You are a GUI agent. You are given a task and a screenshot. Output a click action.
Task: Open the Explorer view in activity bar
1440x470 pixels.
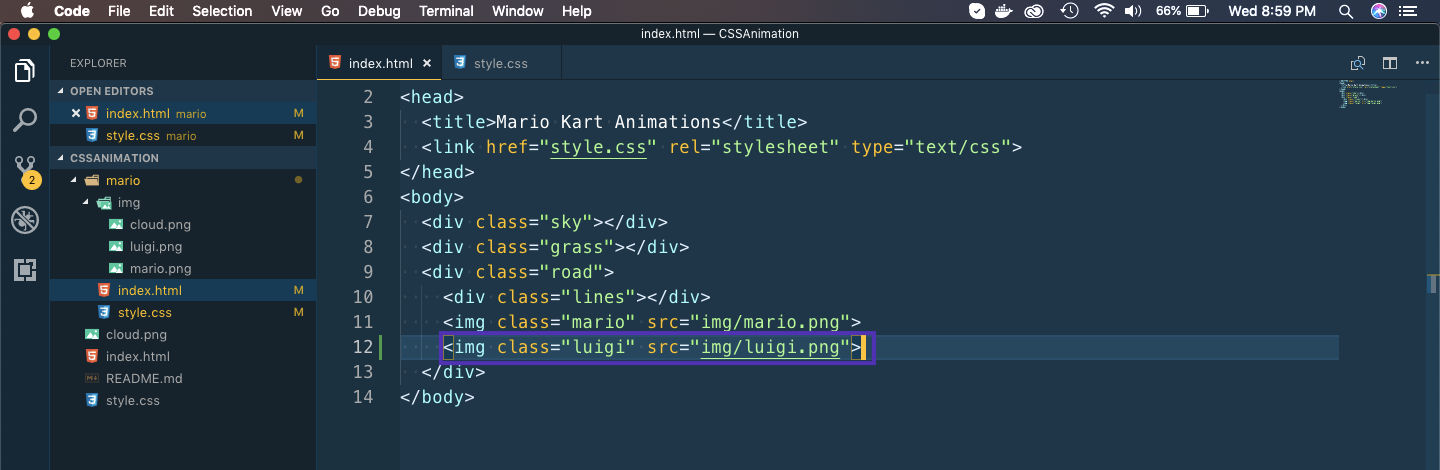click(25, 71)
